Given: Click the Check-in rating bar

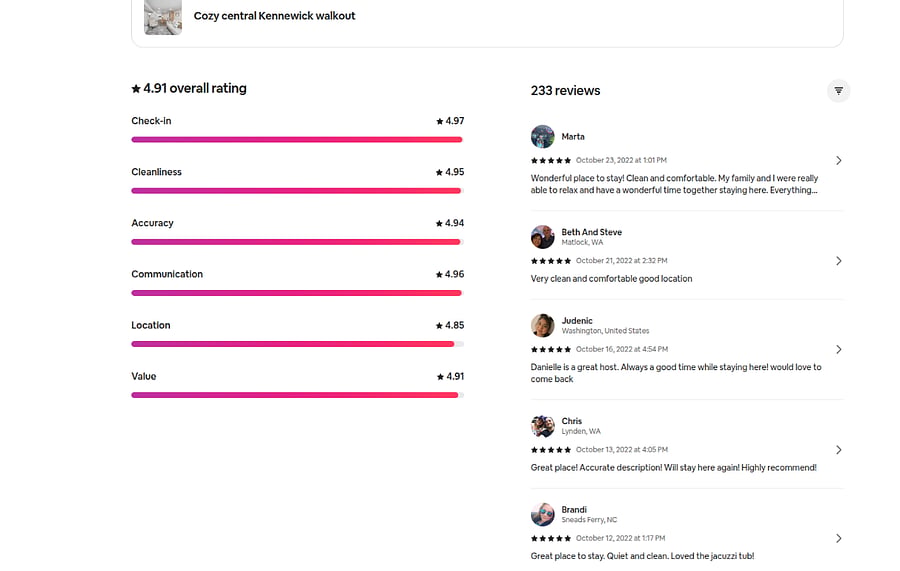Looking at the screenshot, I should (297, 139).
